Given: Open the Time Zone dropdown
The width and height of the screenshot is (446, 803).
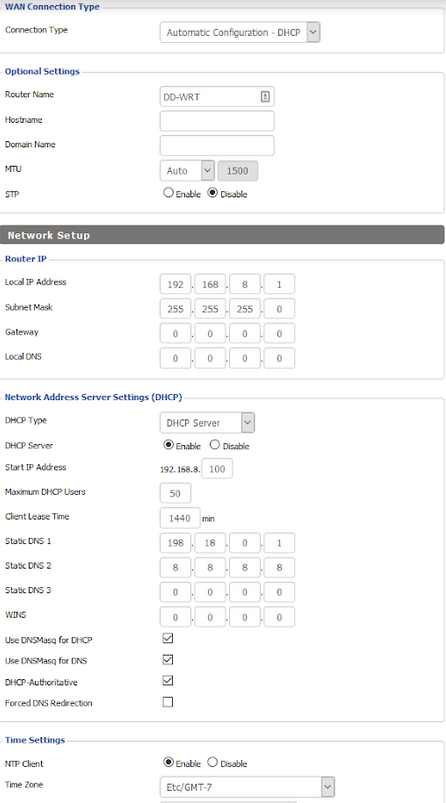Looking at the screenshot, I should coord(247,787).
